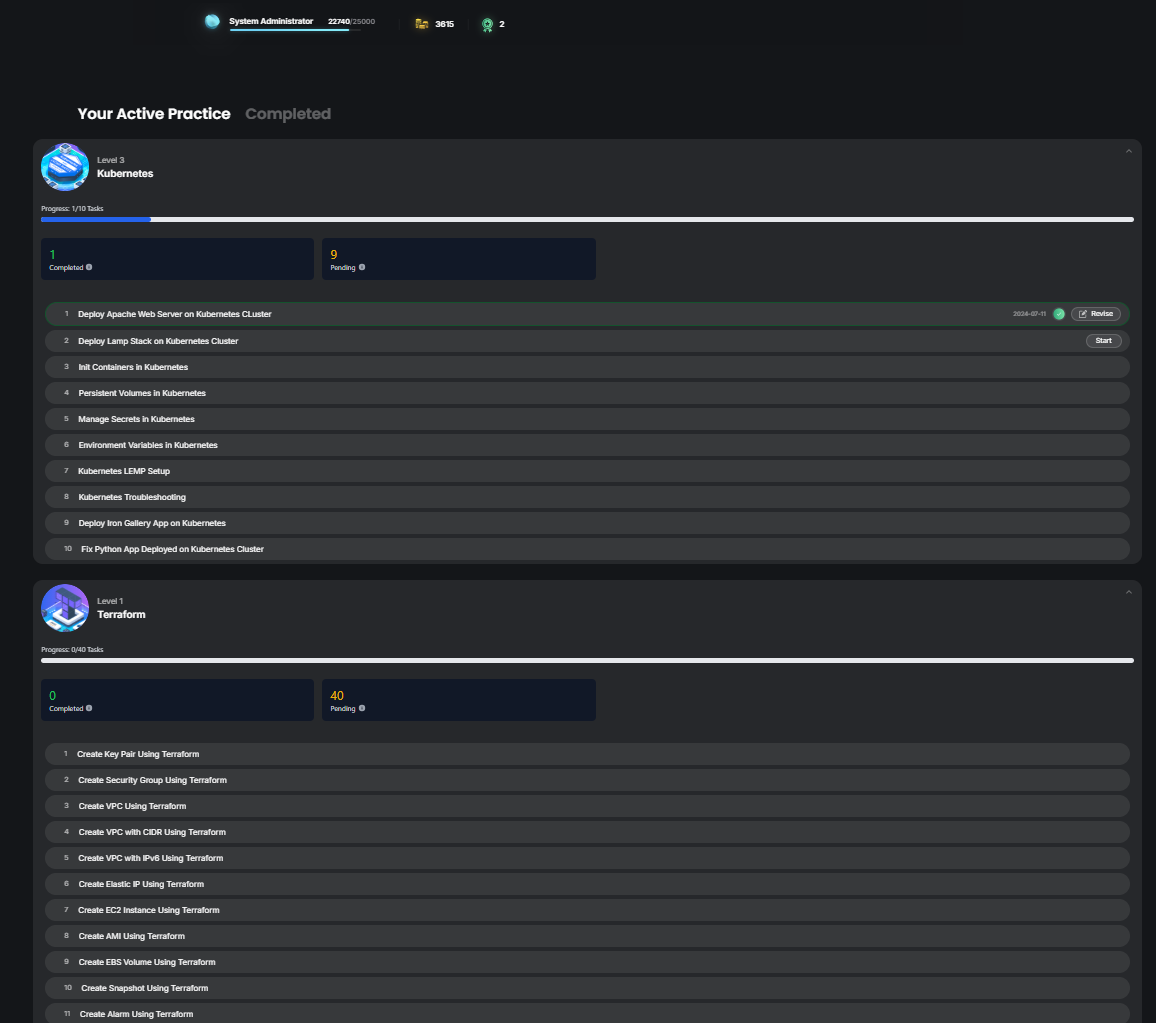Open Create AMI Using Terraform task

click(587, 936)
